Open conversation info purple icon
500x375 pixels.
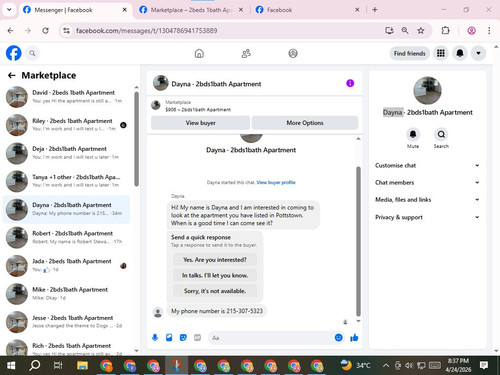350,83
